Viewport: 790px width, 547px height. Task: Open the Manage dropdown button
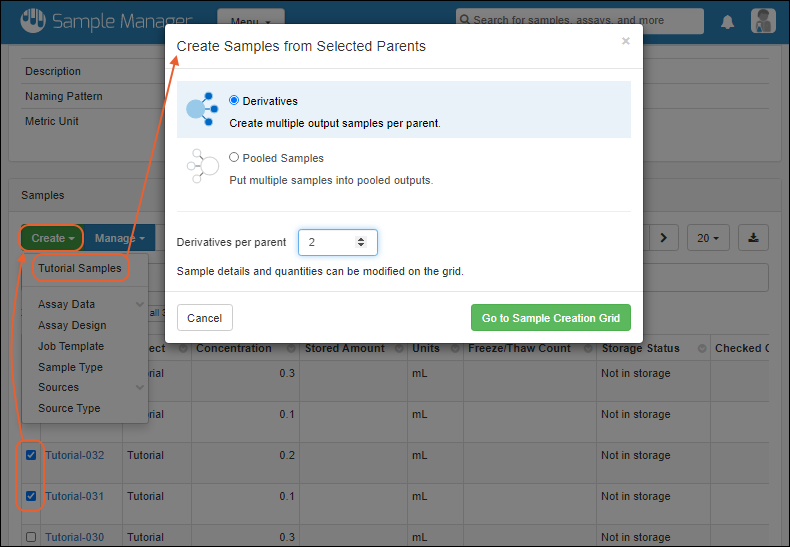click(119, 238)
